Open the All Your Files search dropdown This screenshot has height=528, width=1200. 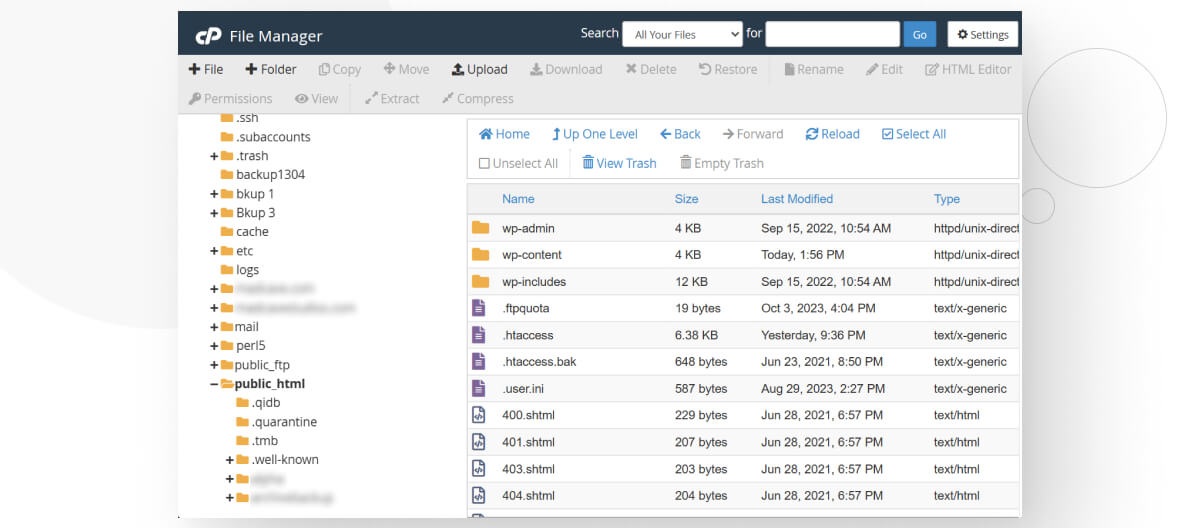682,34
